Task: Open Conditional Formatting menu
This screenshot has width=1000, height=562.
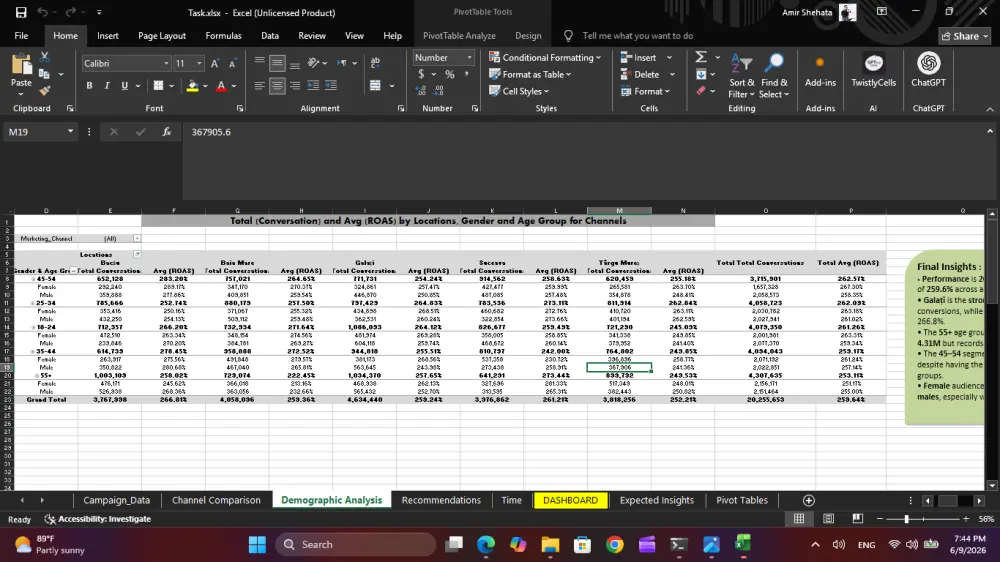Action: point(545,57)
